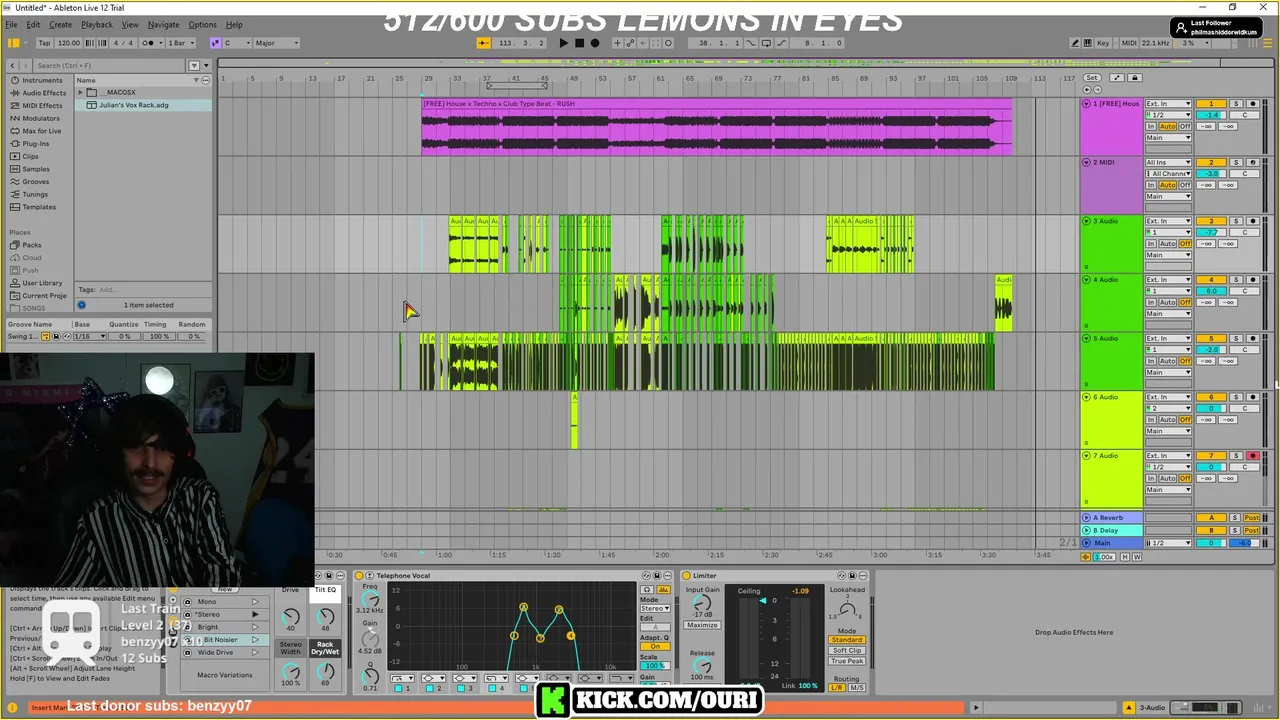Screen dimensions: 1280x720
Task: Click the Limiter Maximize button
Action: [702, 625]
